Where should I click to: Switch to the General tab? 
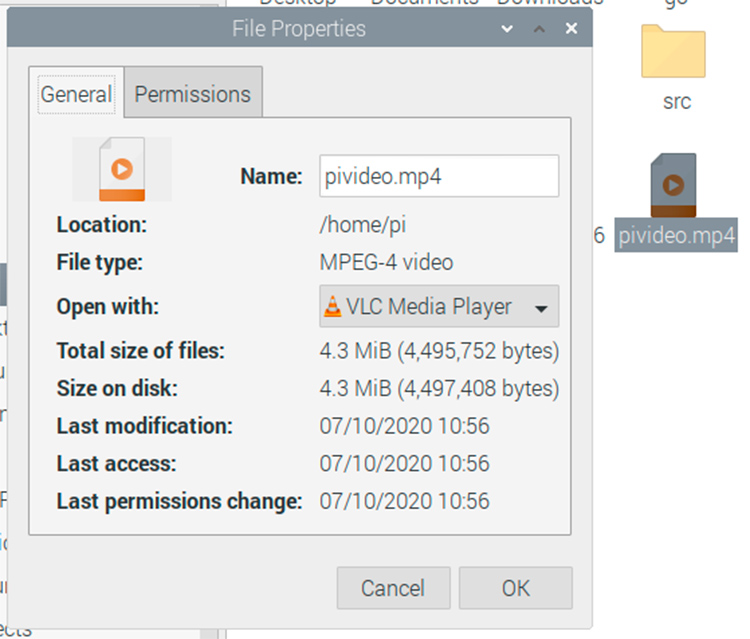click(76, 94)
